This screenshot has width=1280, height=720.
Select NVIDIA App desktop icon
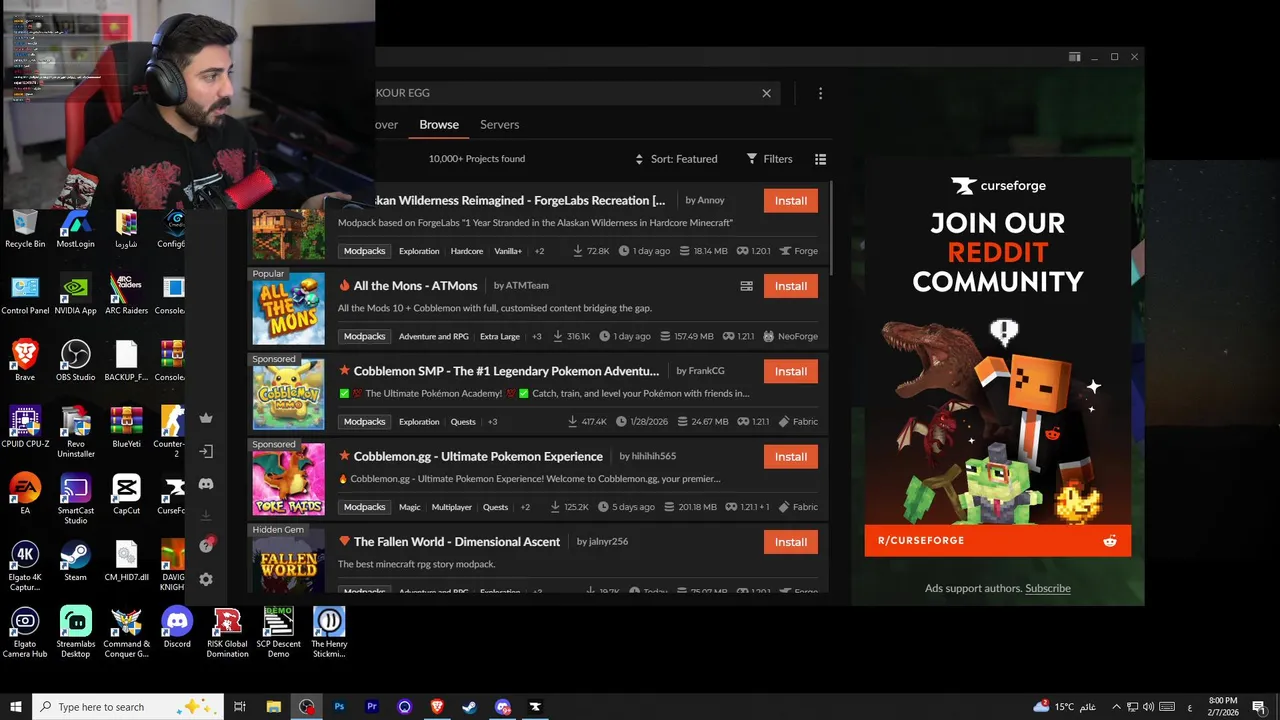click(x=75, y=295)
